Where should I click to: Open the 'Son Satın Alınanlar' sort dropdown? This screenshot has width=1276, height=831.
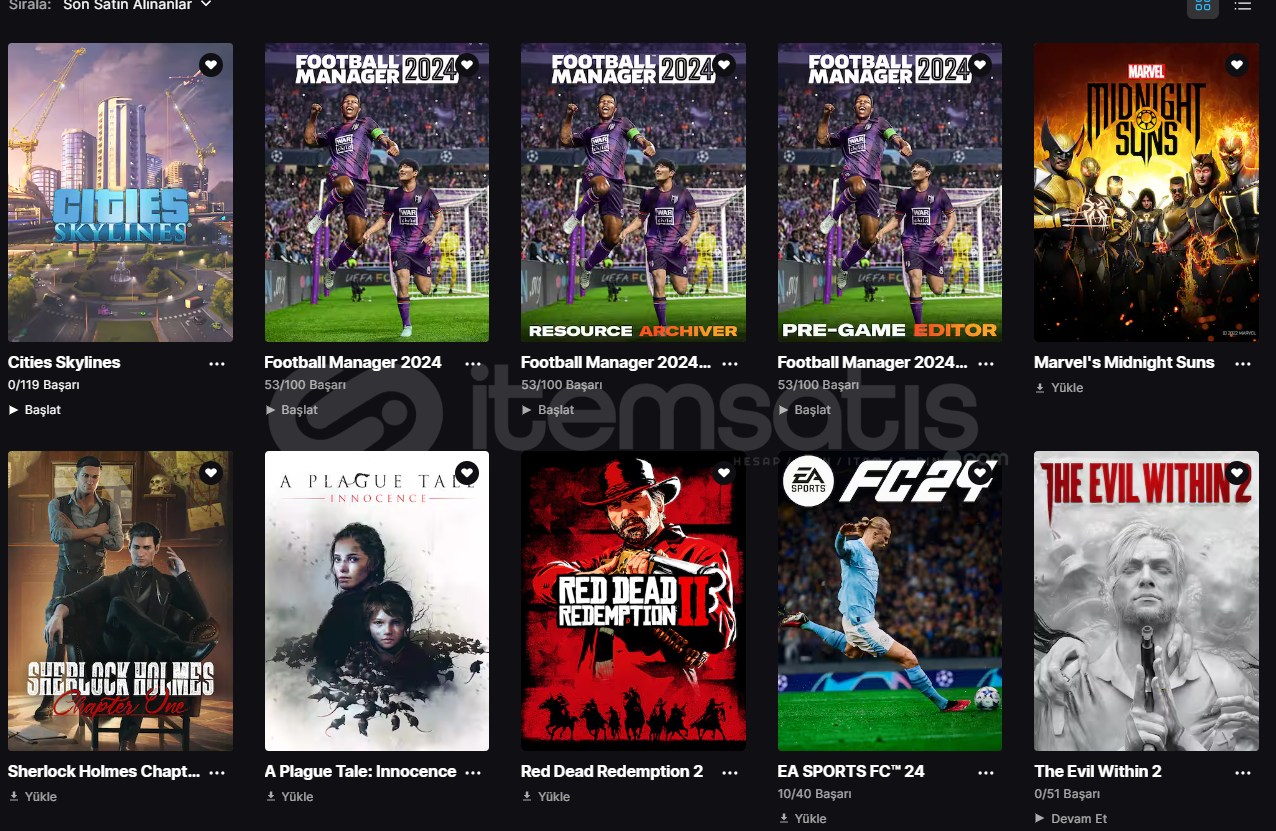(x=137, y=5)
